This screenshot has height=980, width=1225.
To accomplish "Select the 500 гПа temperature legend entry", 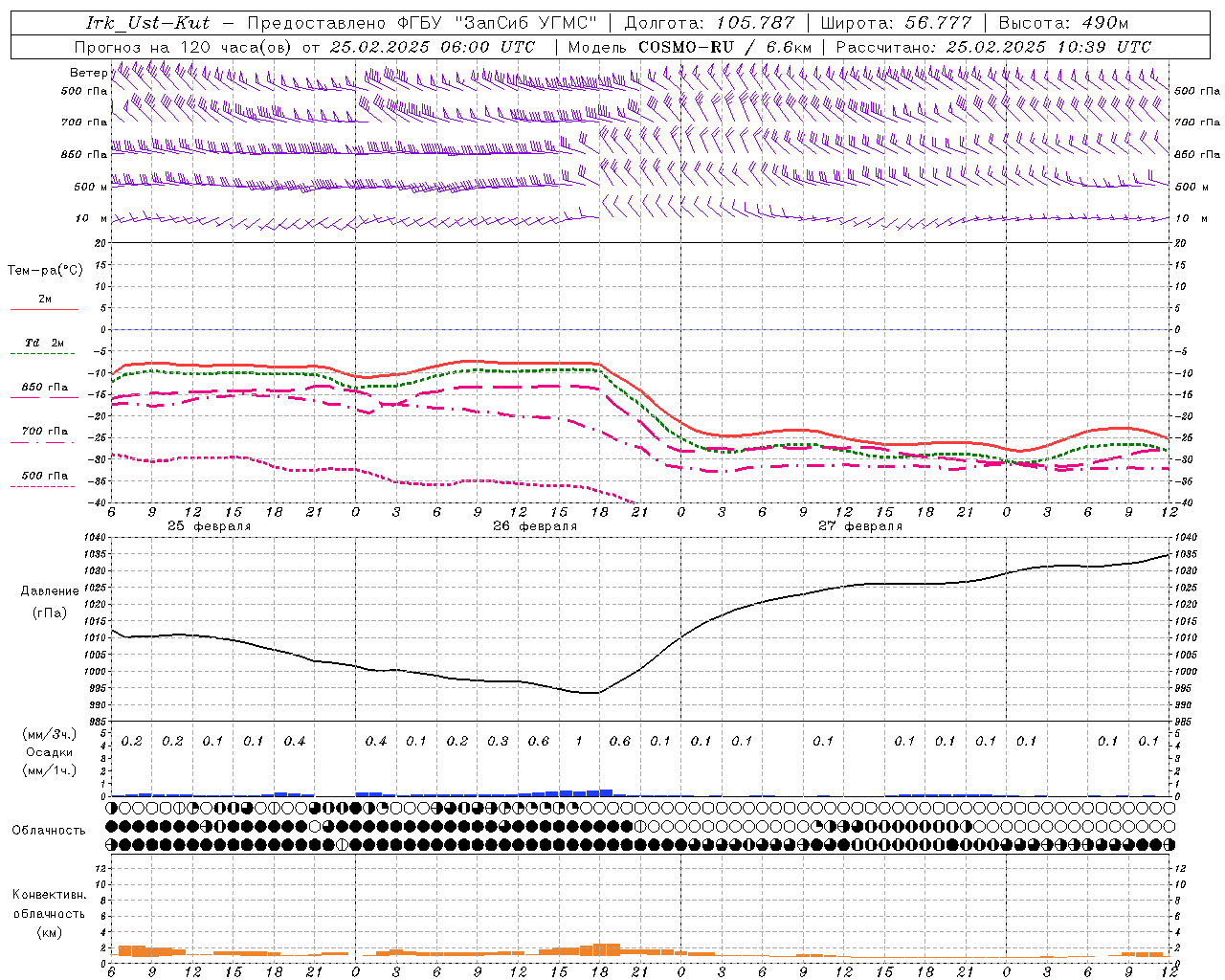I will tap(45, 476).
